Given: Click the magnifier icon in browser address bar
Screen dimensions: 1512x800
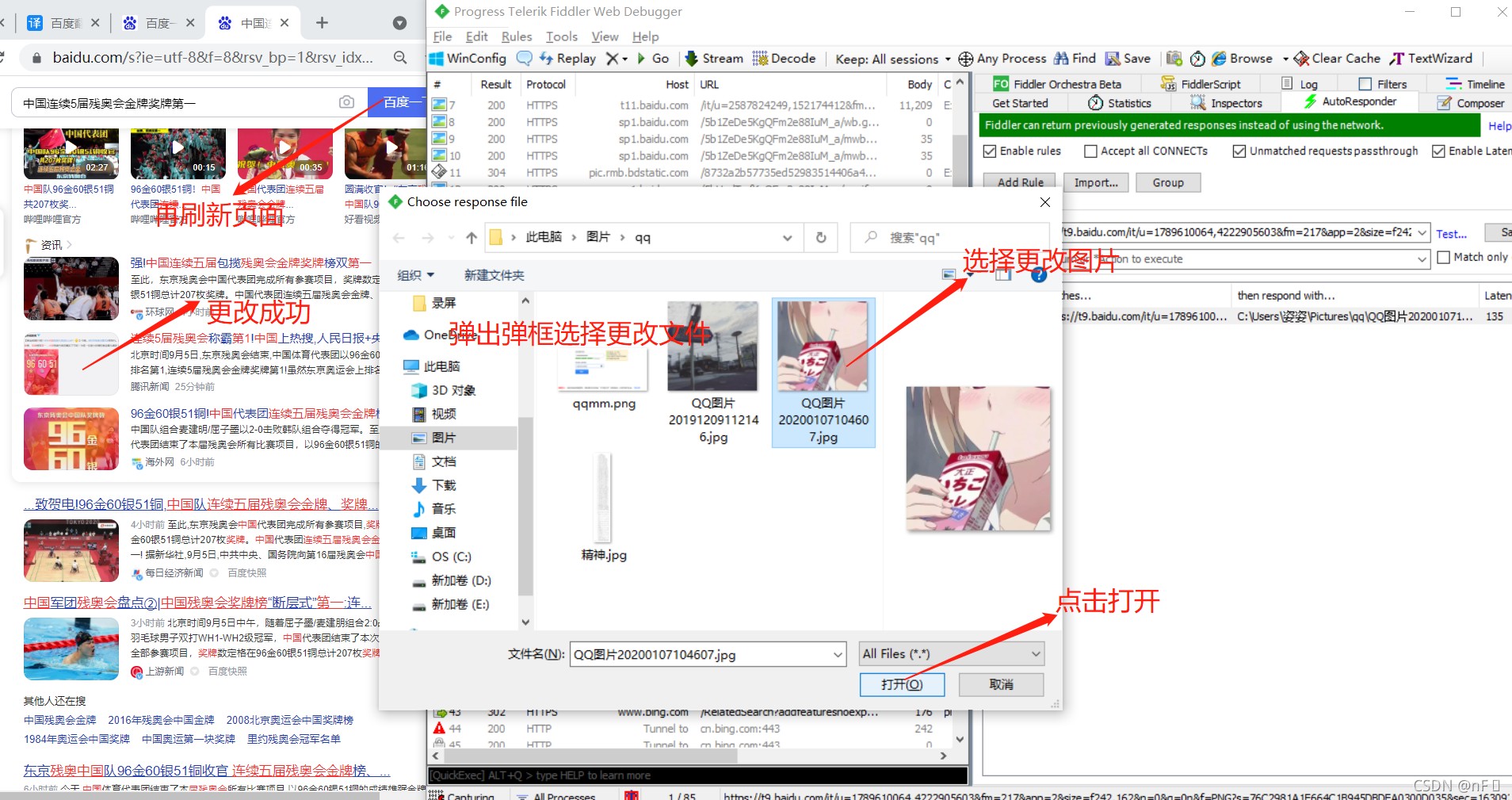Looking at the screenshot, I should (400, 57).
